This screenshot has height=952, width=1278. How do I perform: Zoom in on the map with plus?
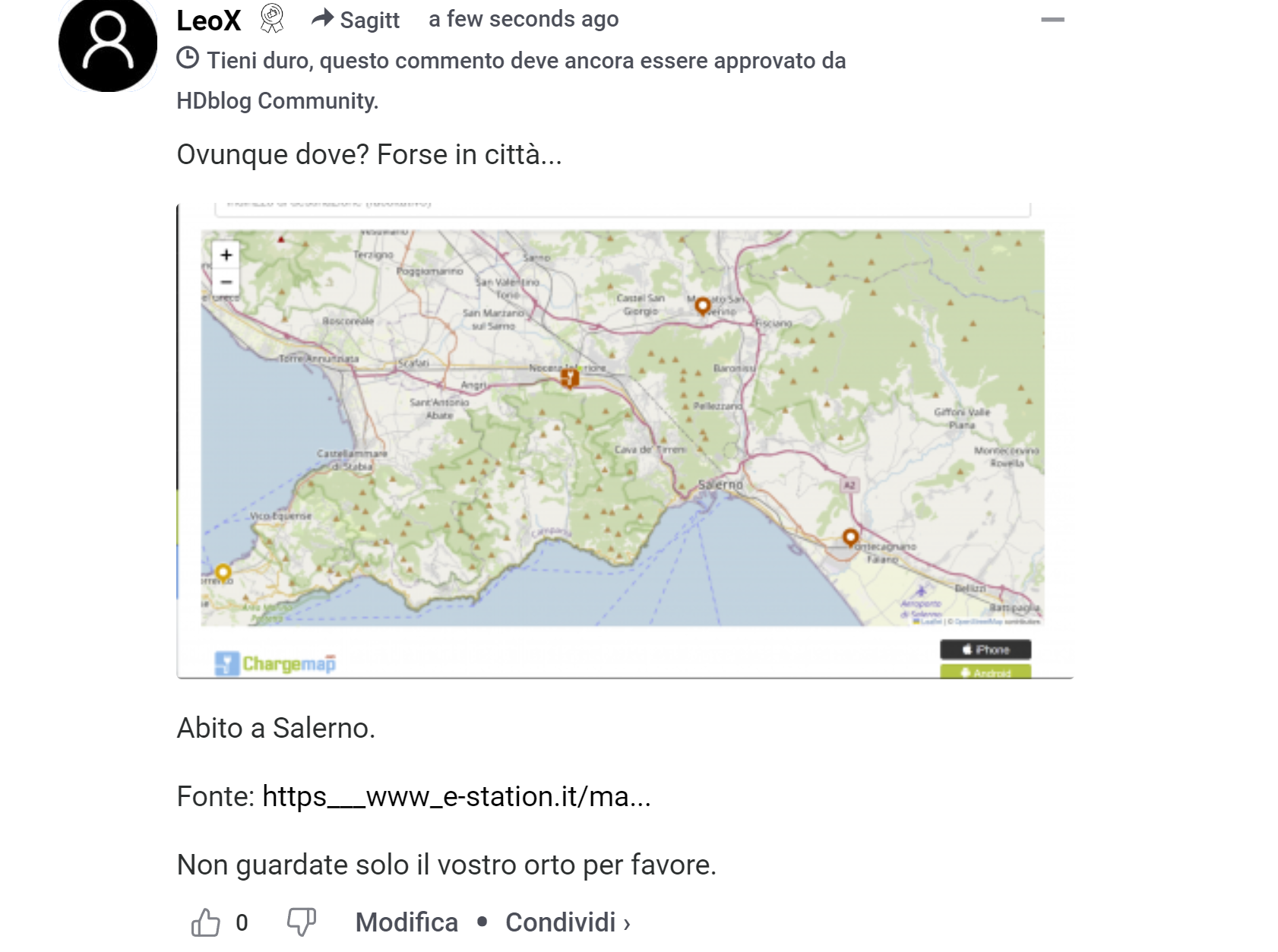(x=226, y=255)
